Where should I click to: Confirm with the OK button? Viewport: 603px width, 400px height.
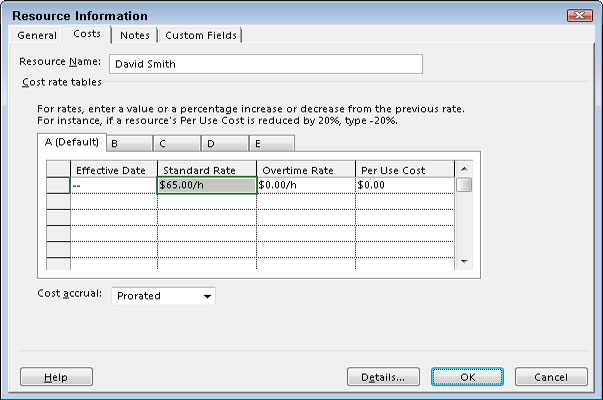click(467, 377)
